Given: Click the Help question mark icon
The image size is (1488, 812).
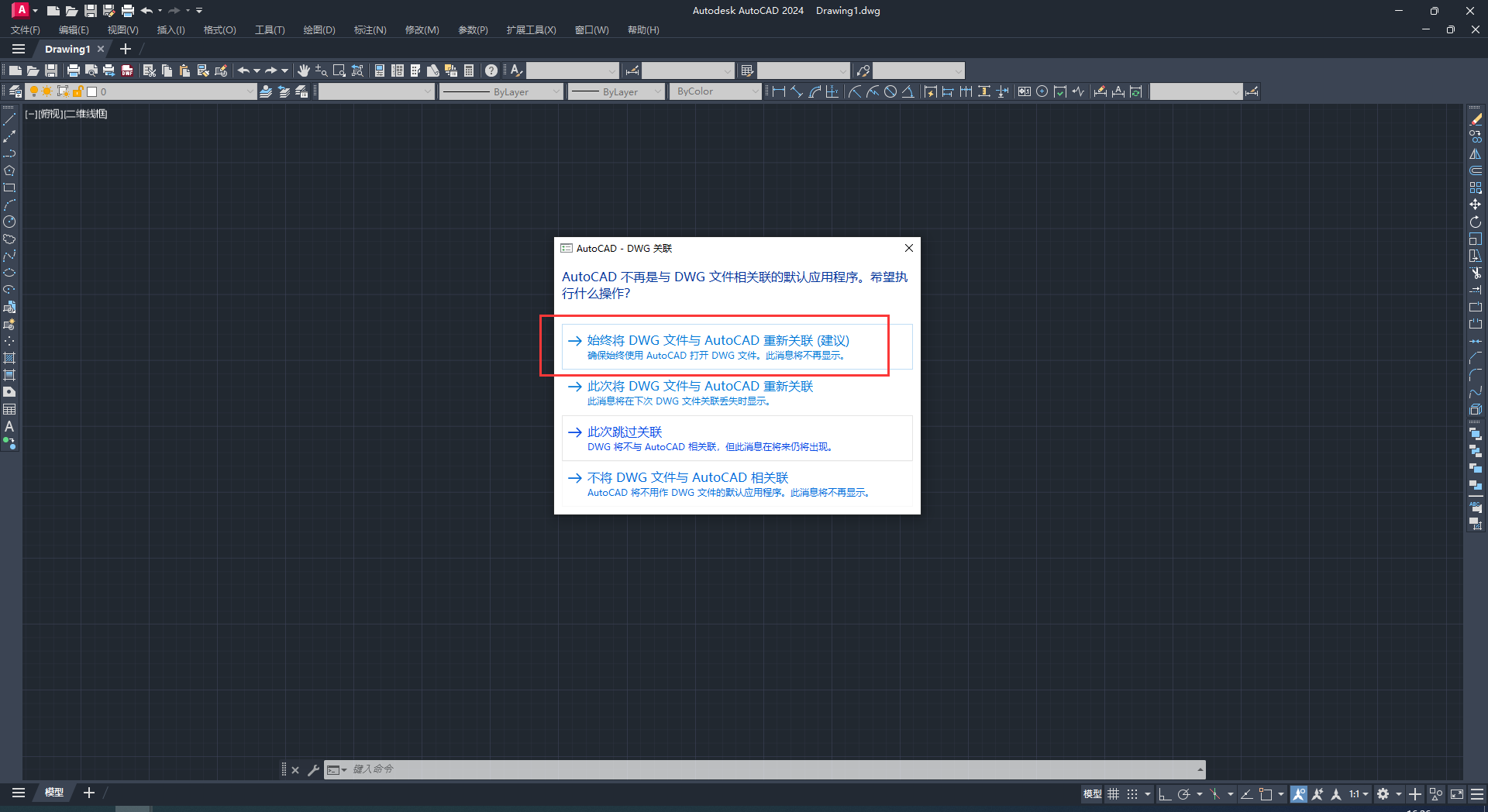Looking at the screenshot, I should click(491, 70).
